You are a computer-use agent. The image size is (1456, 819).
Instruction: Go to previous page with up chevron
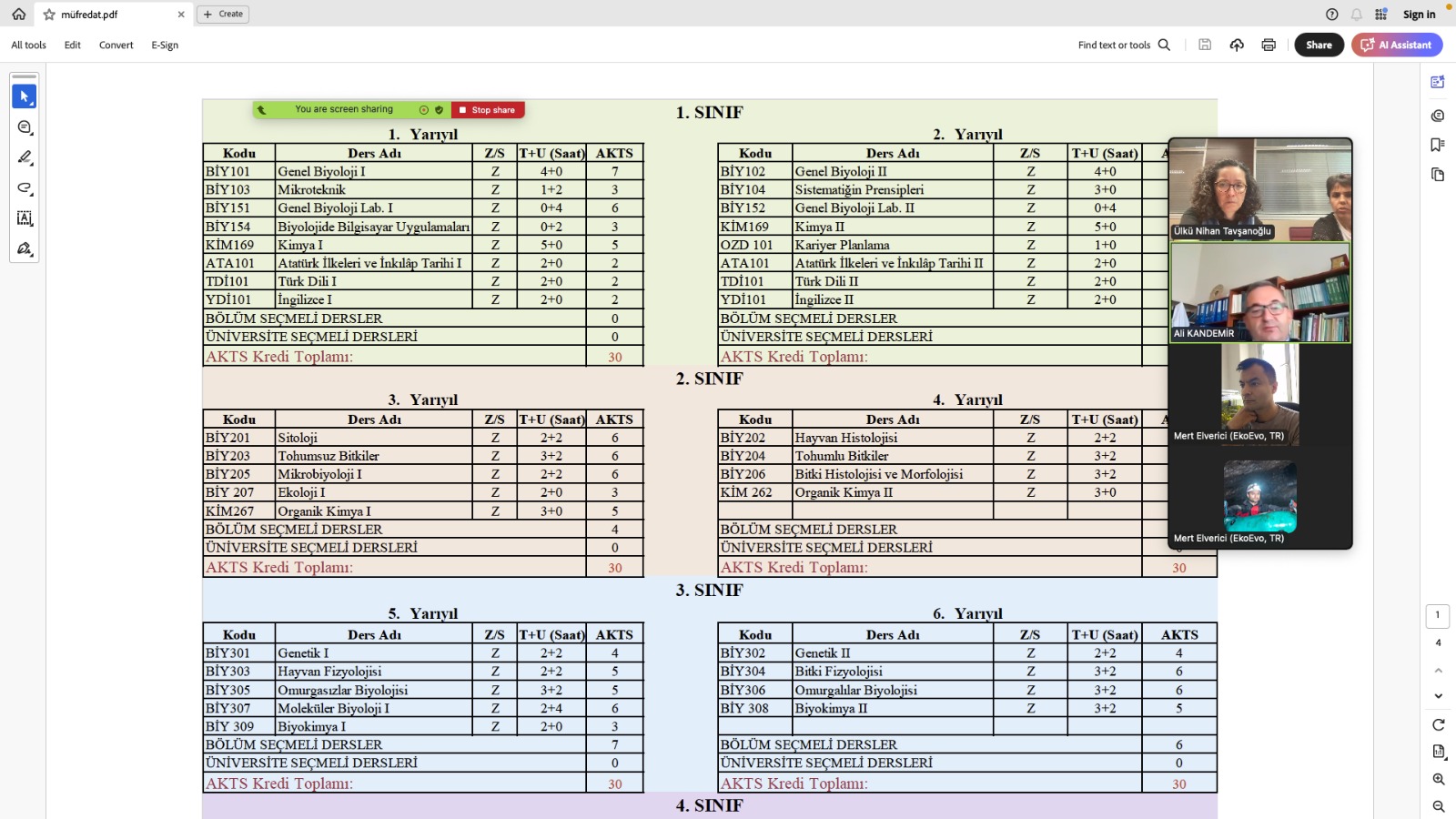[x=1439, y=671]
